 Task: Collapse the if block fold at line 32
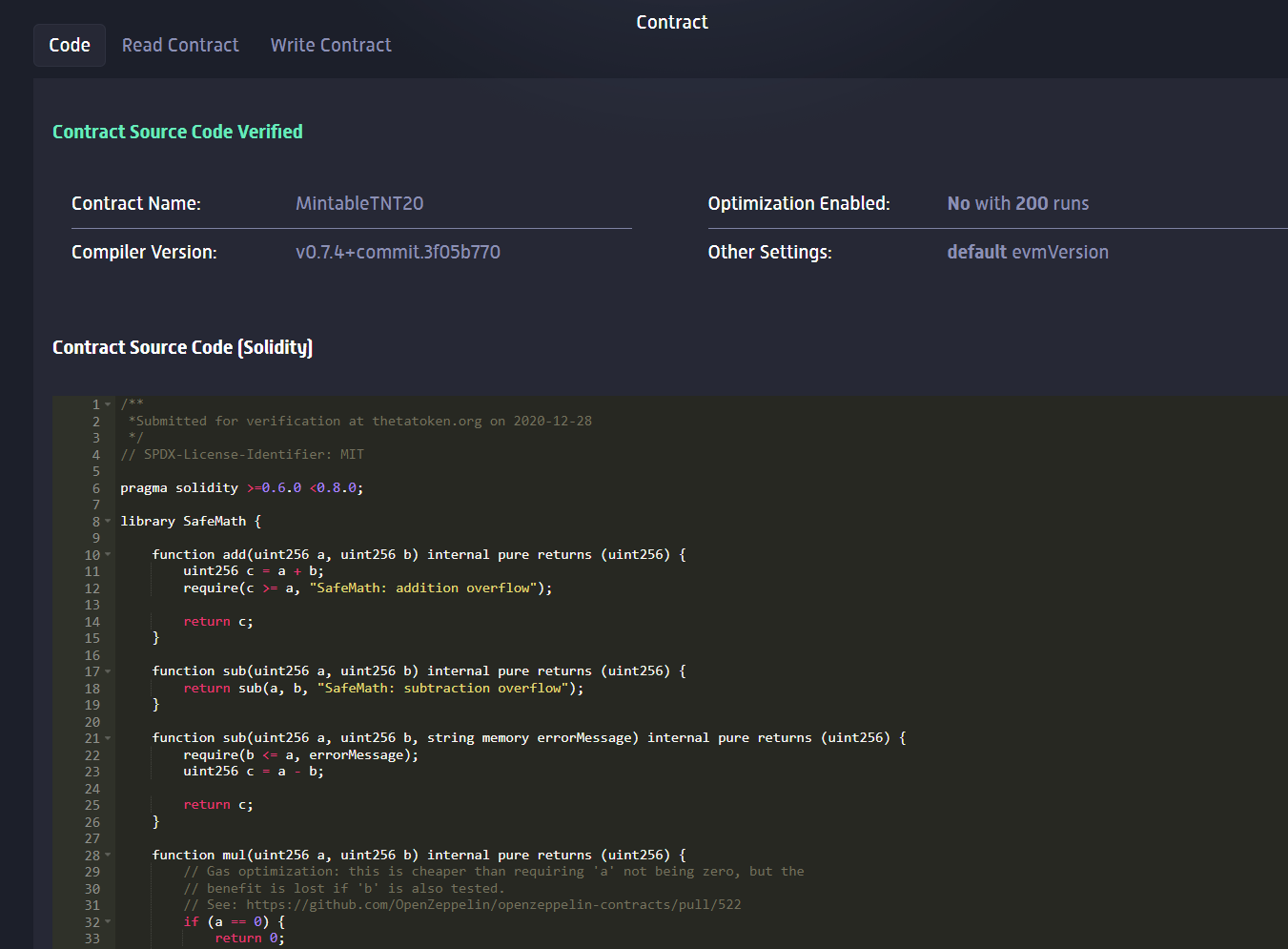point(108,922)
